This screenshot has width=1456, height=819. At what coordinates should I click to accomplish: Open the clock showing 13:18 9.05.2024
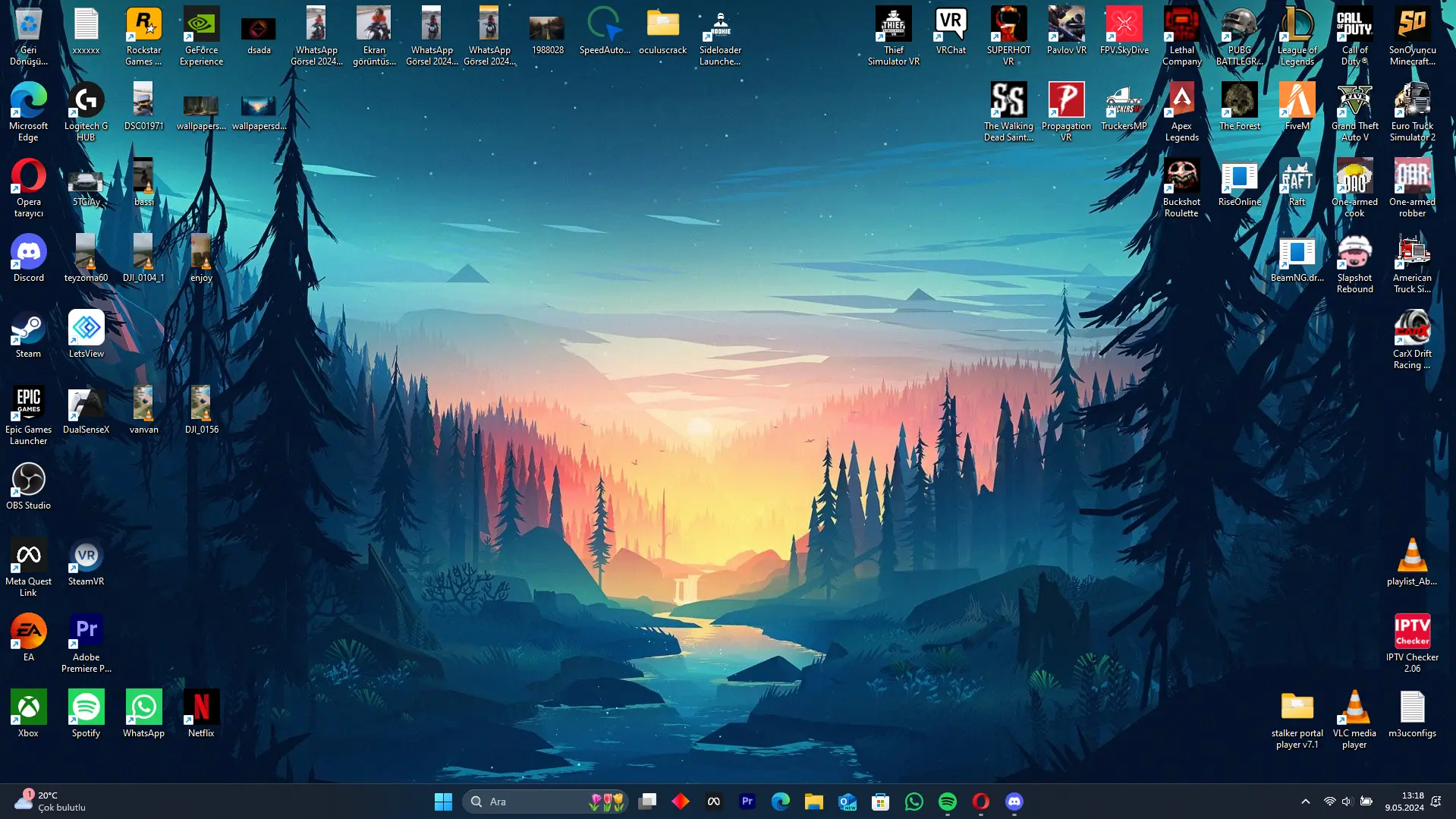point(1404,802)
